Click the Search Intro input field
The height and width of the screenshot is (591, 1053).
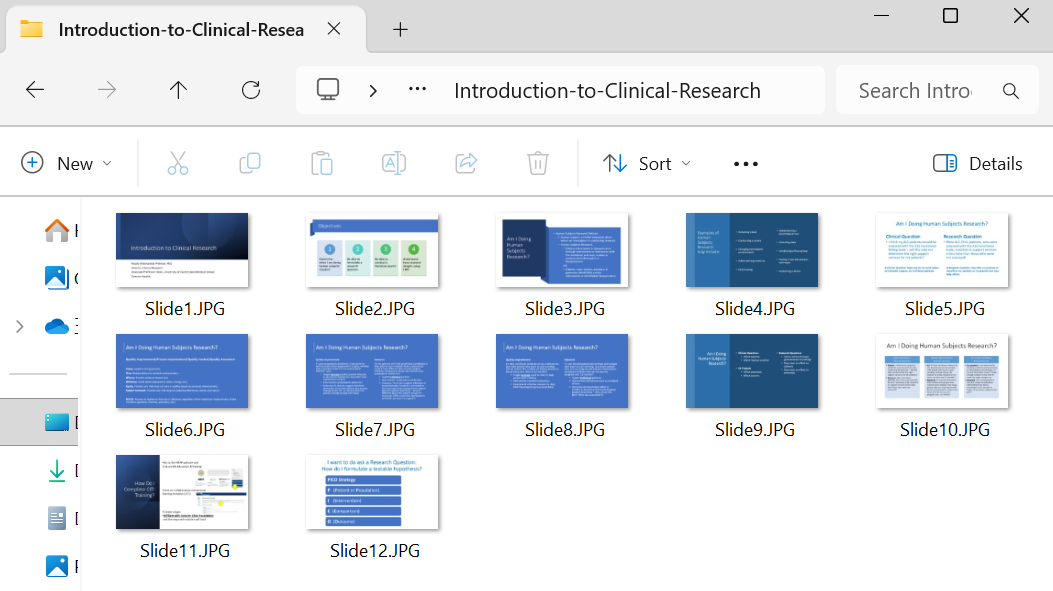[x=915, y=90]
